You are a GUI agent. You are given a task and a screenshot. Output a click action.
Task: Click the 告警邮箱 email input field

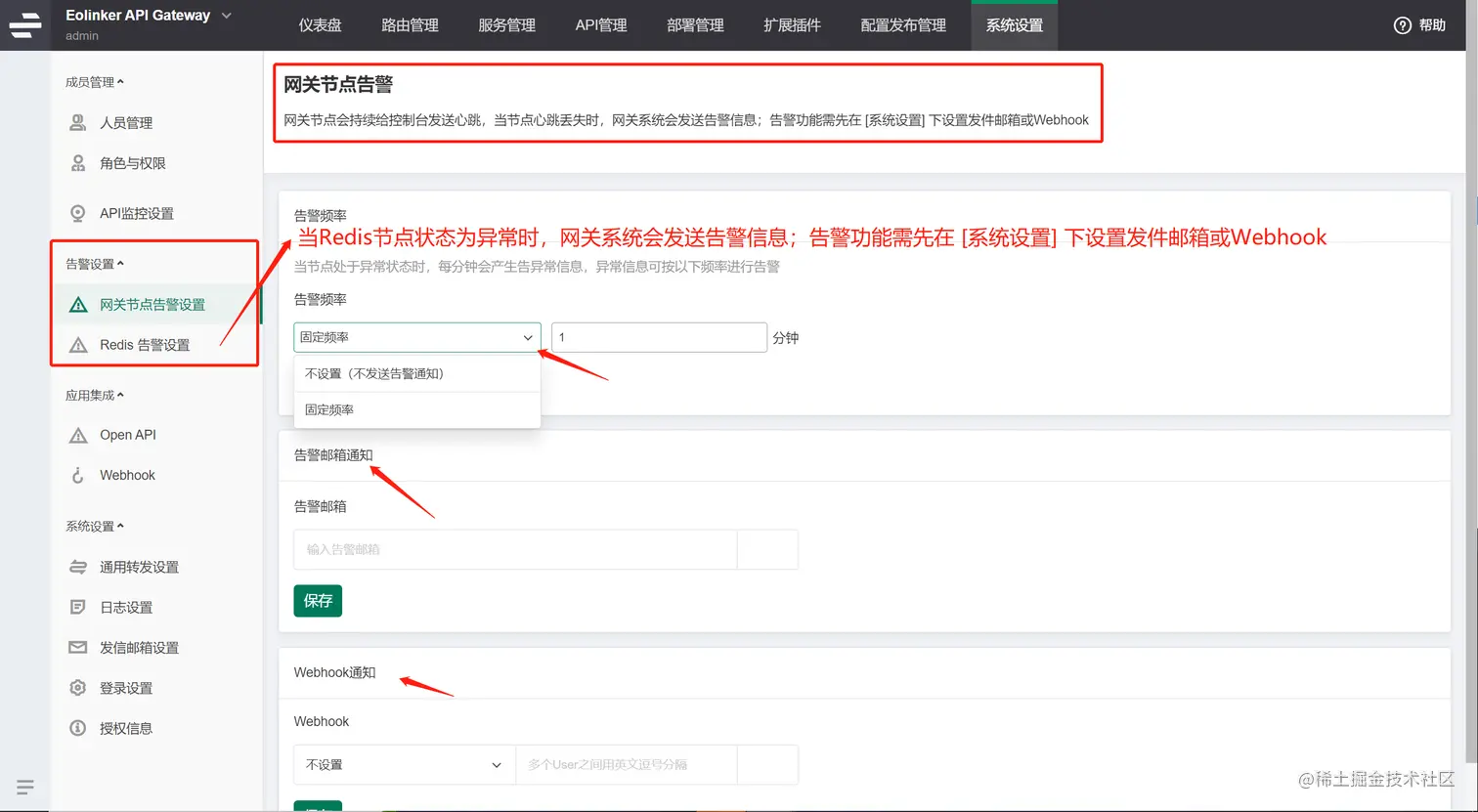click(x=515, y=549)
